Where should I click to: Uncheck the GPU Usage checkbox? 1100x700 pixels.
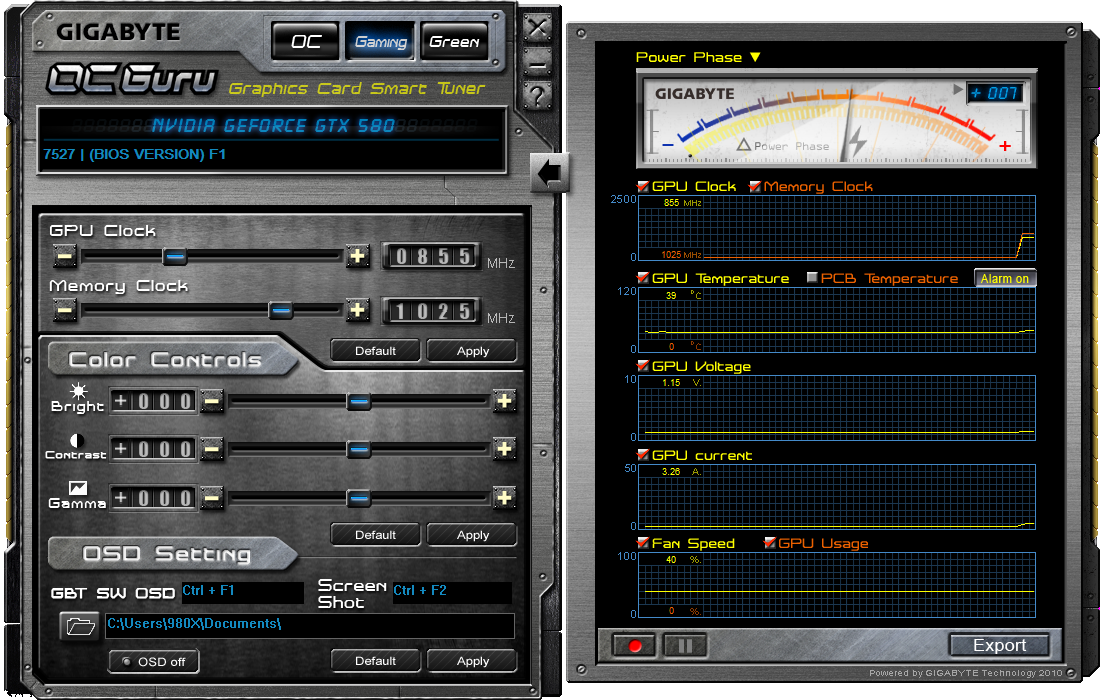(770, 543)
